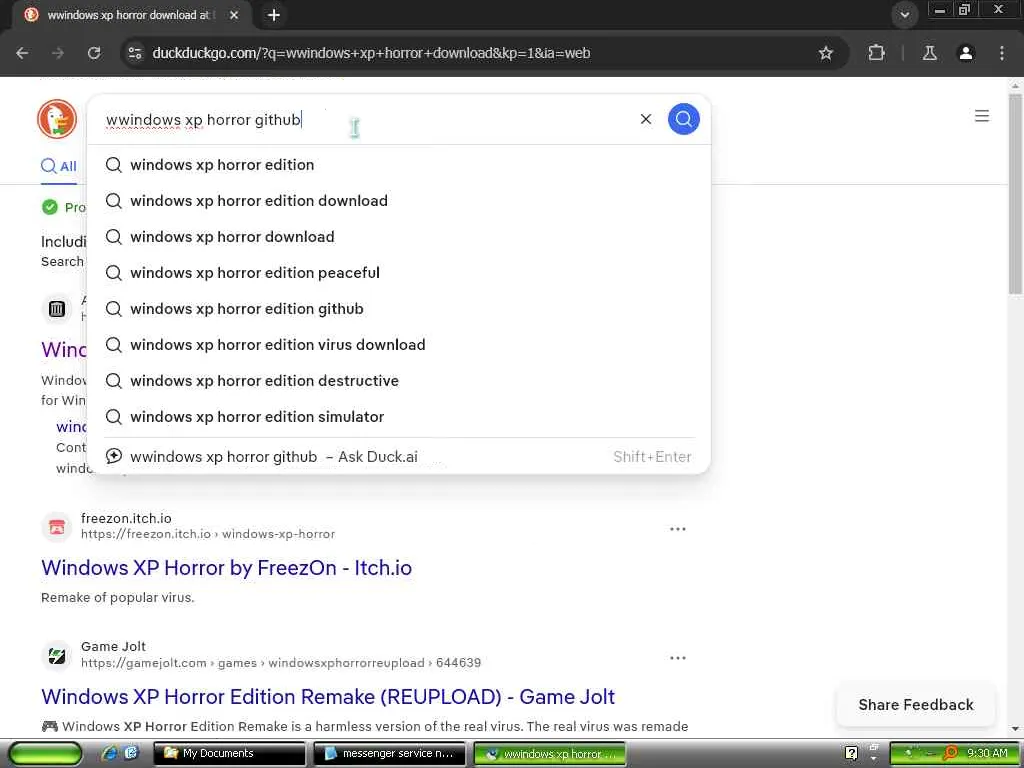Go forward in browser history

(58, 53)
